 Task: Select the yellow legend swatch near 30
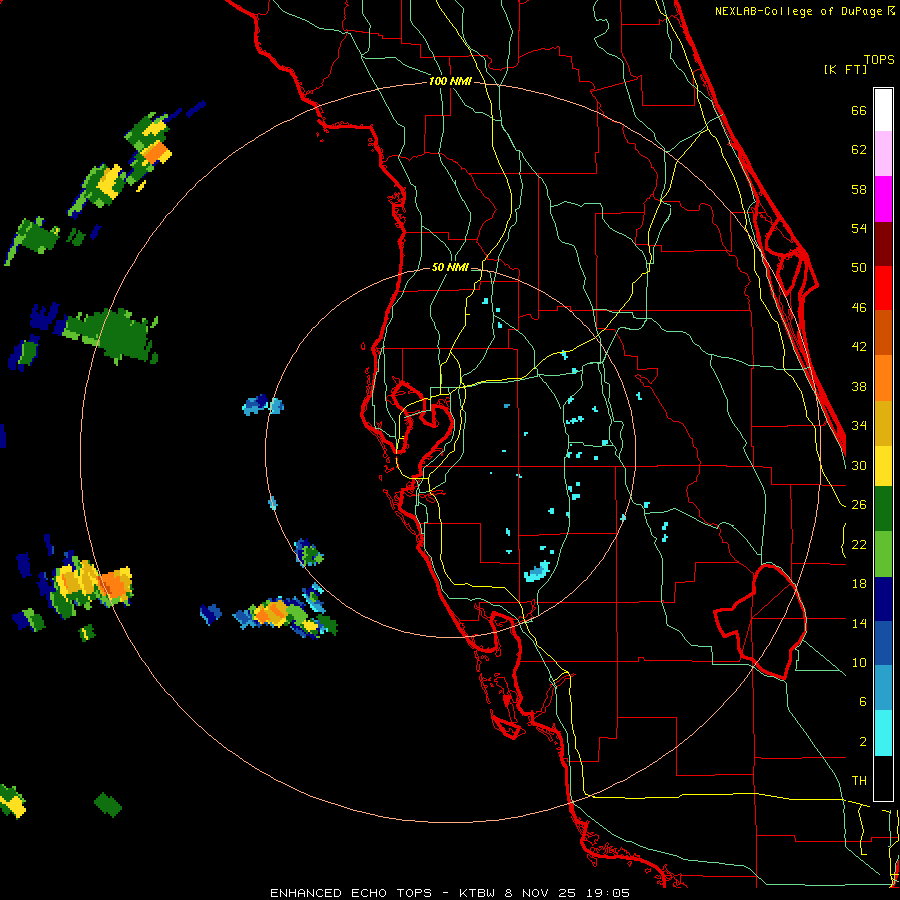[883, 466]
